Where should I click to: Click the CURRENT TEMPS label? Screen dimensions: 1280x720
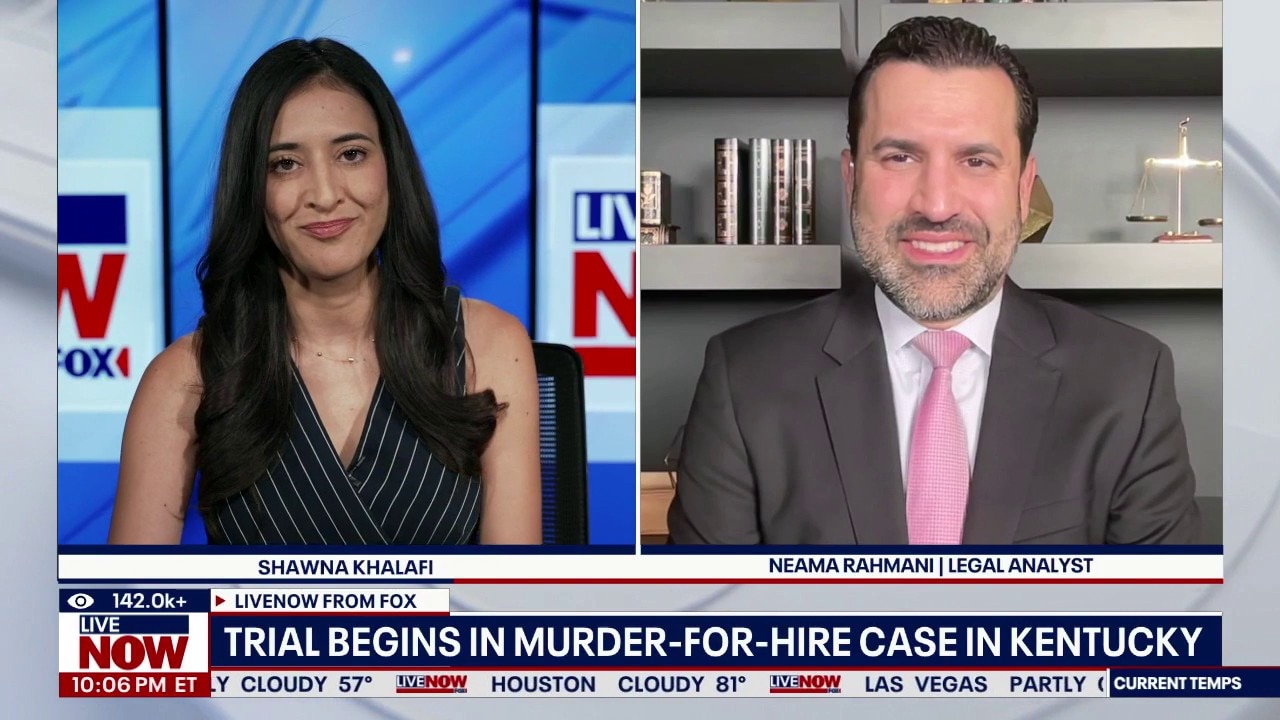coord(1177,684)
